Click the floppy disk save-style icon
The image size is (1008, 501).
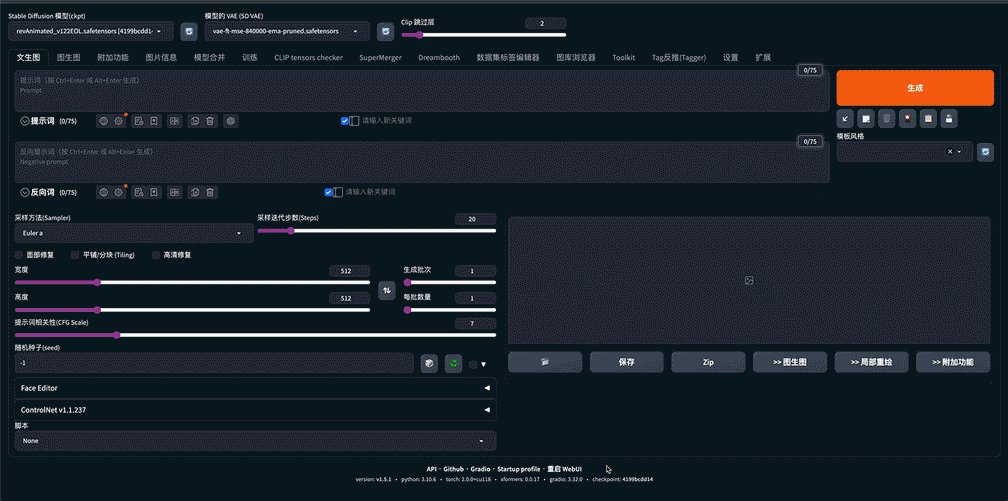click(949, 118)
